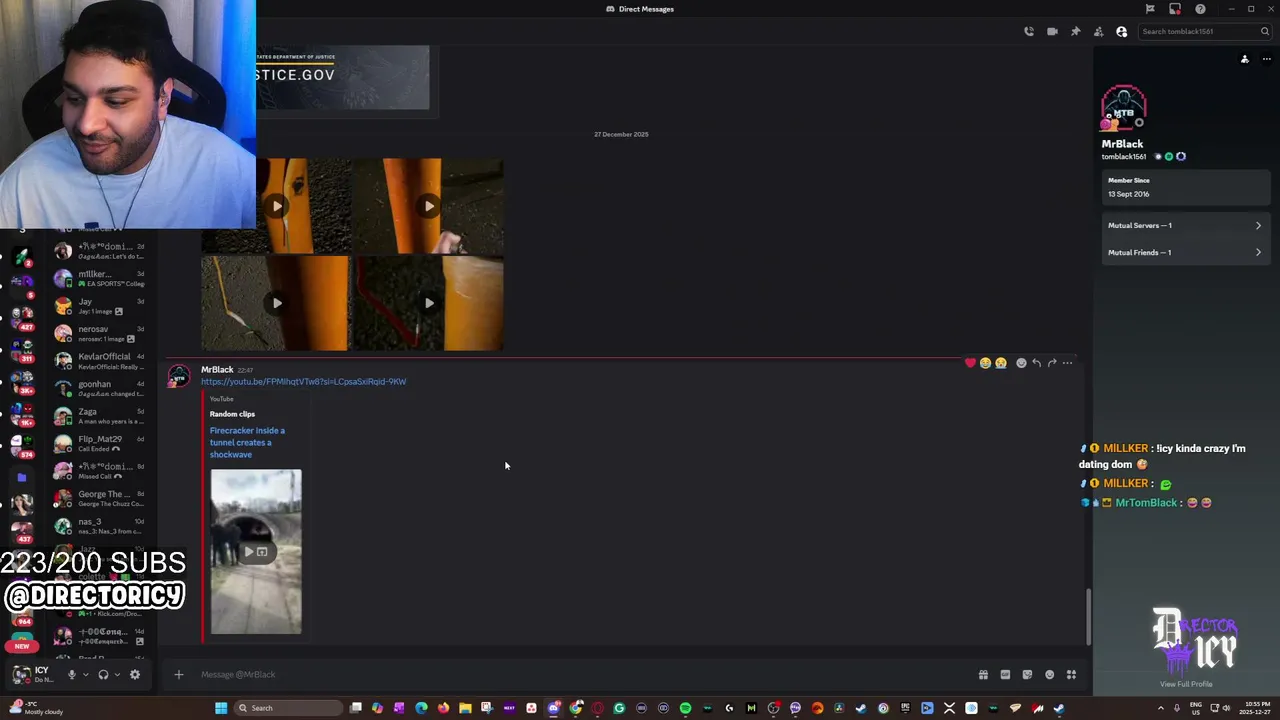Open Spotify from the taskbar
This screenshot has width=1280, height=720.
[685, 708]
